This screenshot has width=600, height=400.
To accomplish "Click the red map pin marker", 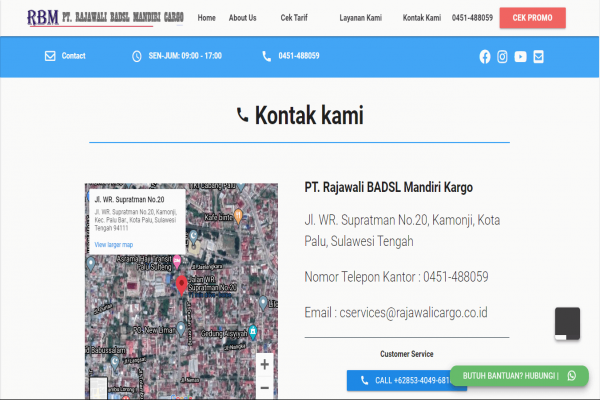I will tap(181, 286).
